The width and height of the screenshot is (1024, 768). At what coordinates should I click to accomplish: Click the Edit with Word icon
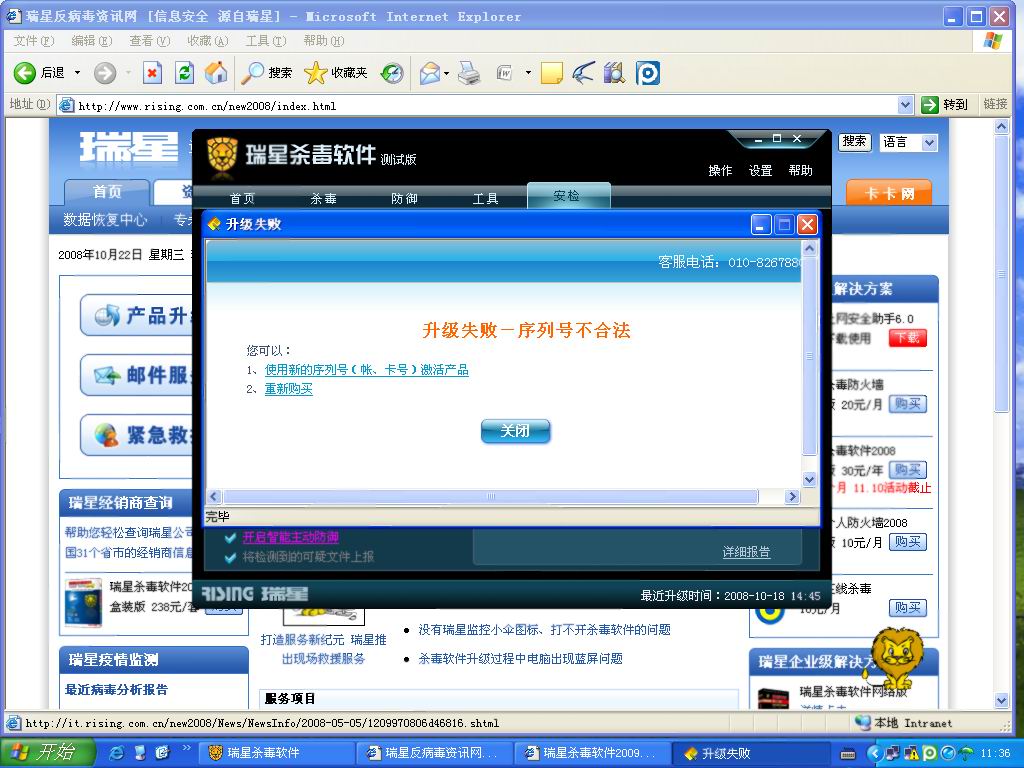click(x=504, y=72)
